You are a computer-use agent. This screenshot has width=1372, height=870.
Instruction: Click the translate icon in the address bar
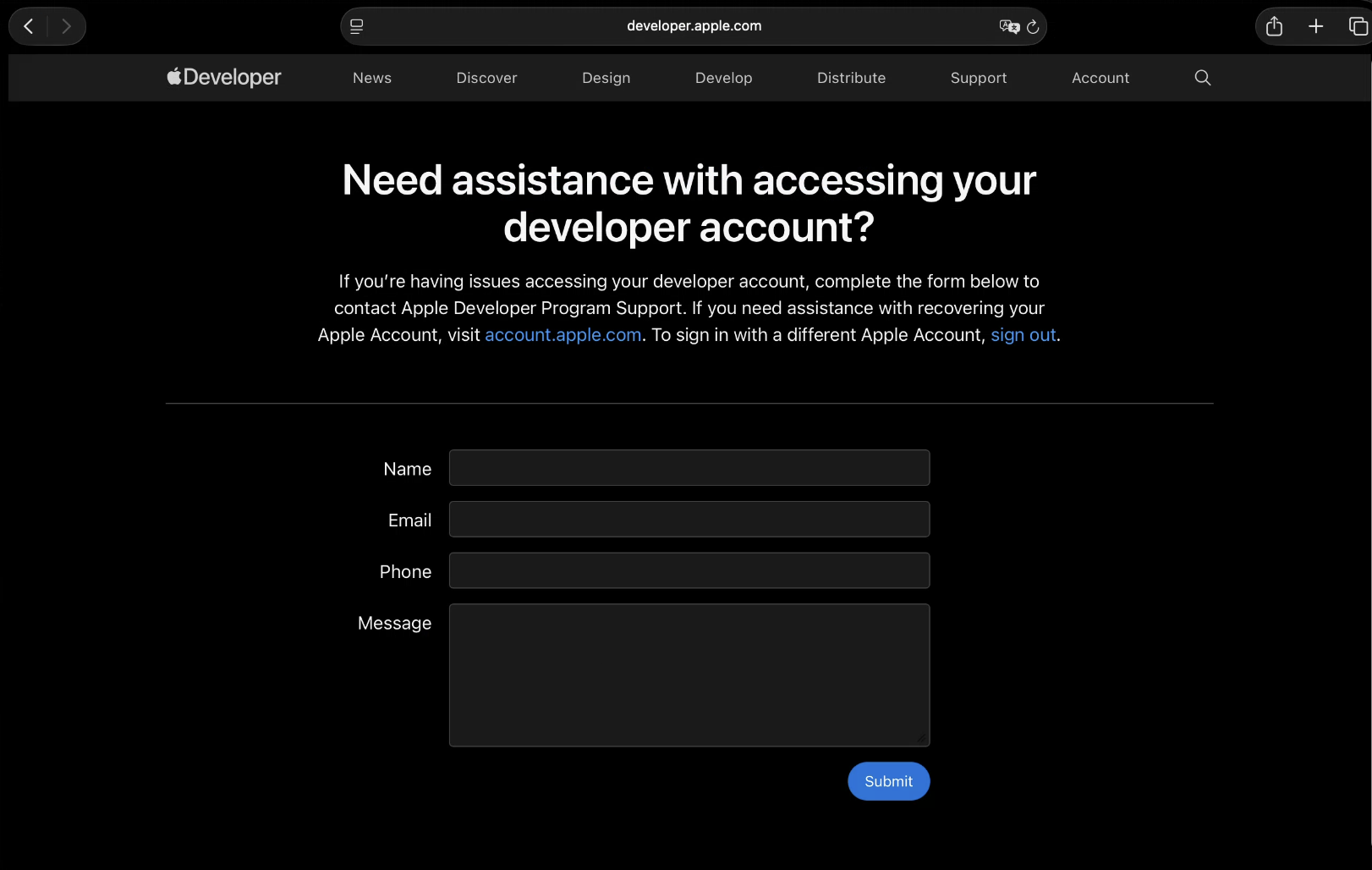coord(1009,26)
